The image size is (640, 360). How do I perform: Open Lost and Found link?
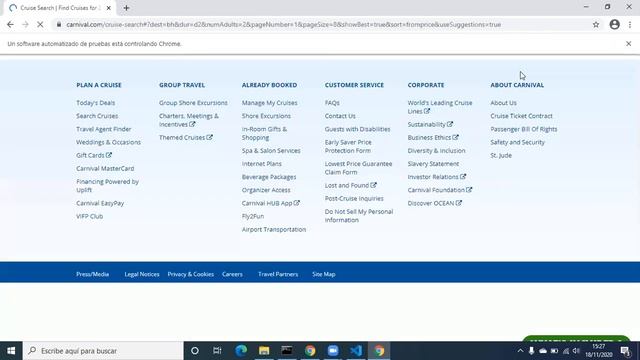(x=351, y=185)
